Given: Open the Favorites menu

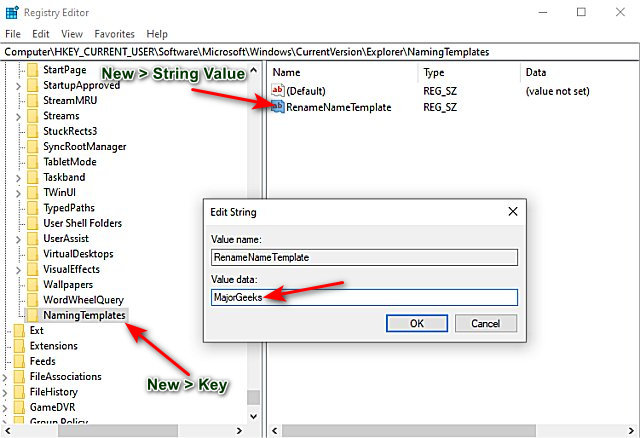Looking at the screenshot, I should (114, 34).
